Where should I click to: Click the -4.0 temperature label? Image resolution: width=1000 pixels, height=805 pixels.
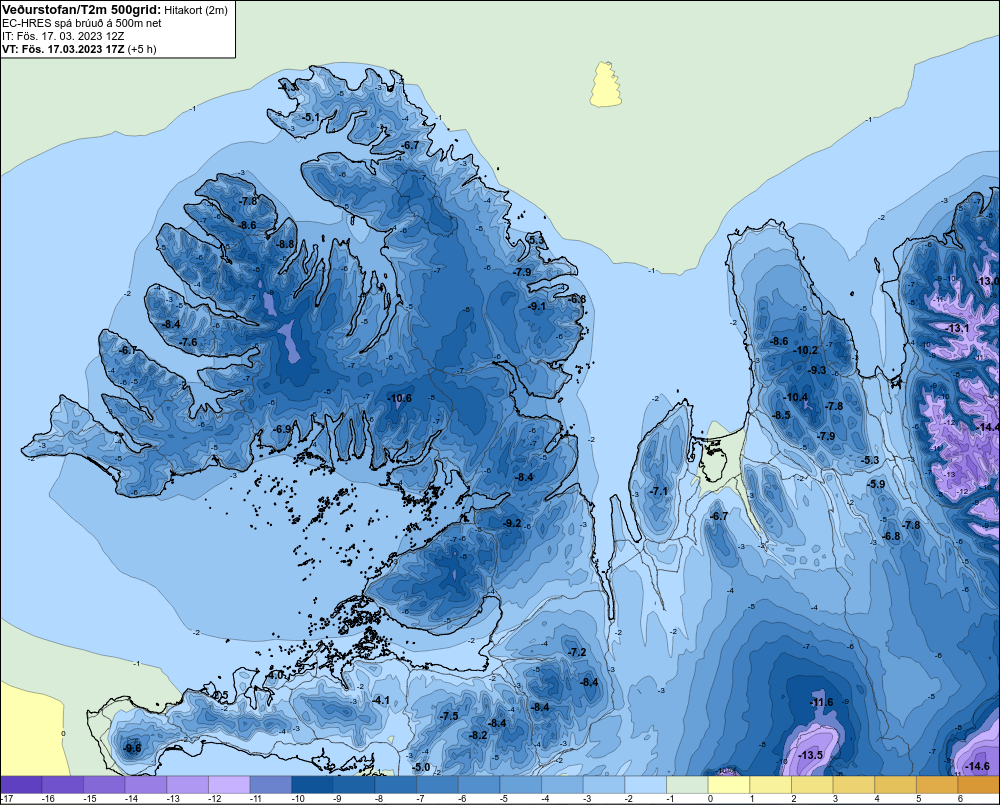(276, 674)
